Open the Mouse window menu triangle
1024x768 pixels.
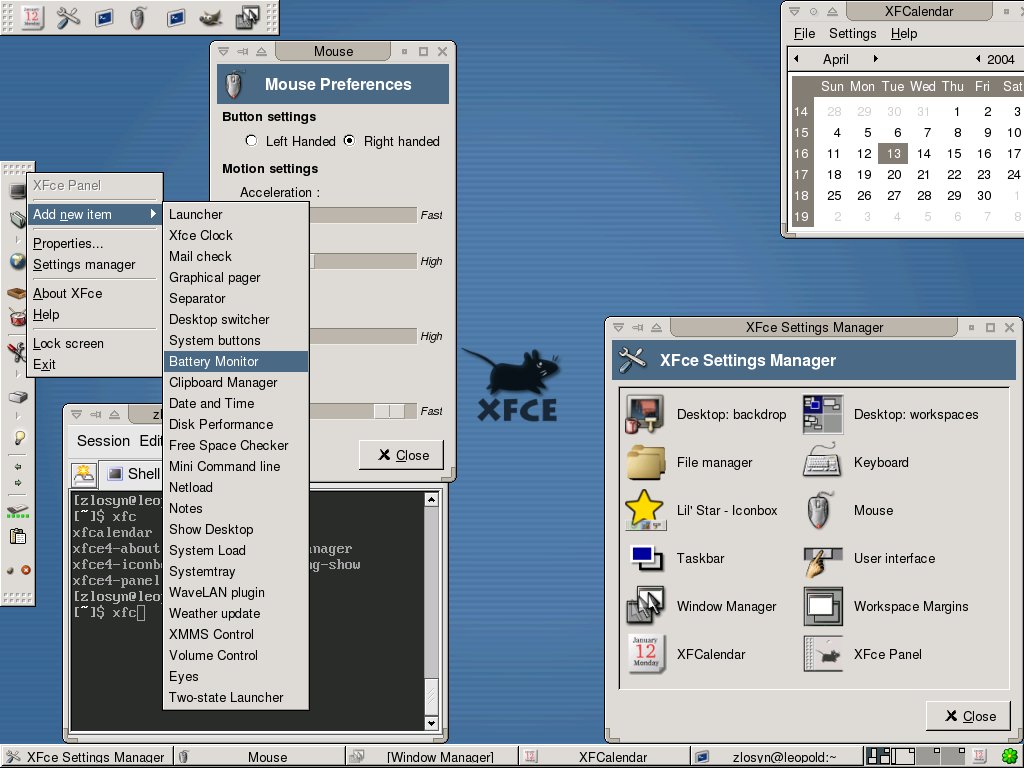(223, 52)
